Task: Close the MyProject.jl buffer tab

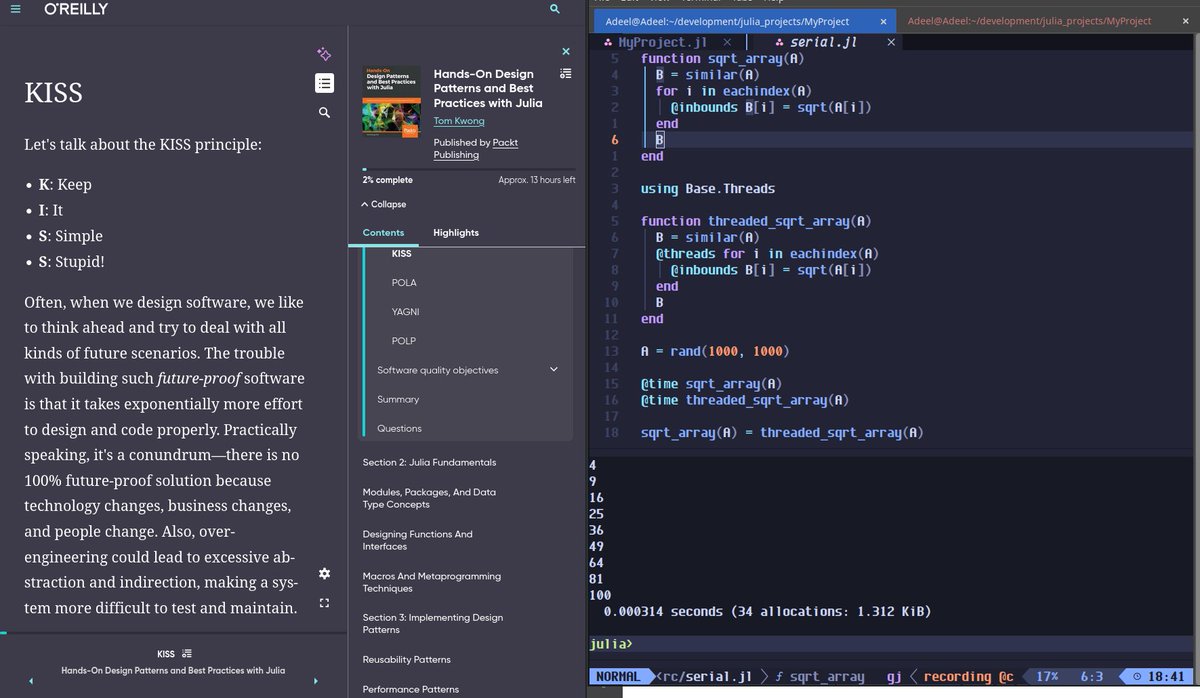Action: [727, 42]
